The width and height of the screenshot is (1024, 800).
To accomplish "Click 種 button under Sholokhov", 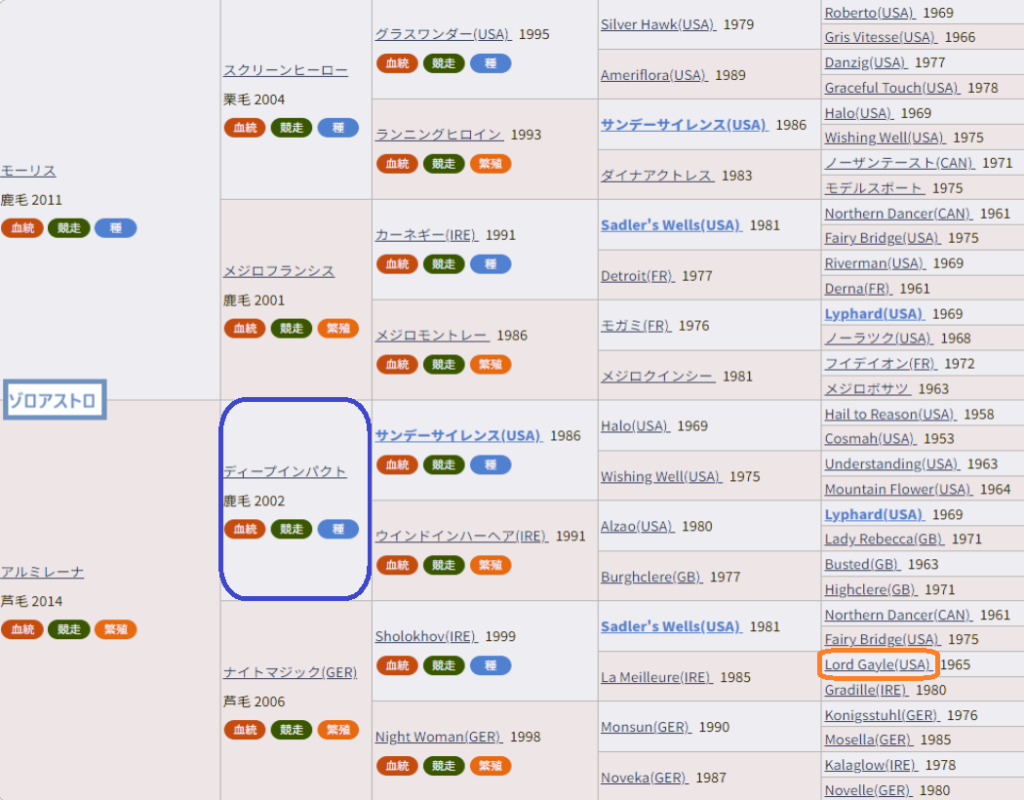I will (x=490, y=665).
